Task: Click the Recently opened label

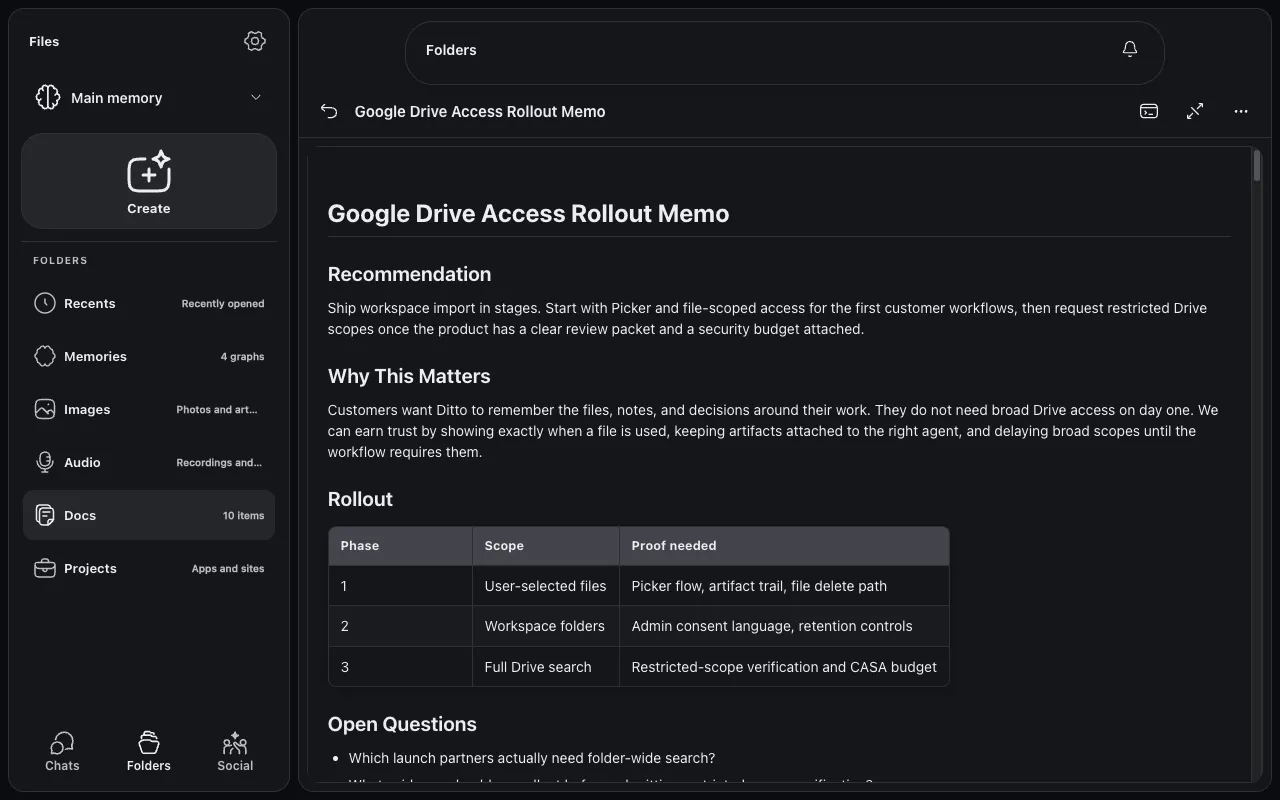Action: click(x=223, y=304)
